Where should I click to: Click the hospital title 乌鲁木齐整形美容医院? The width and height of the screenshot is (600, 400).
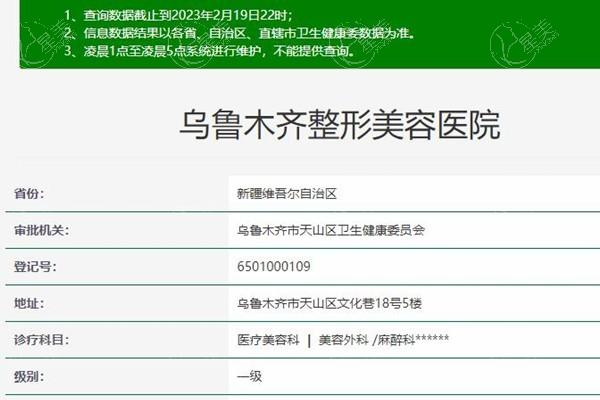(x=340, y=125)
